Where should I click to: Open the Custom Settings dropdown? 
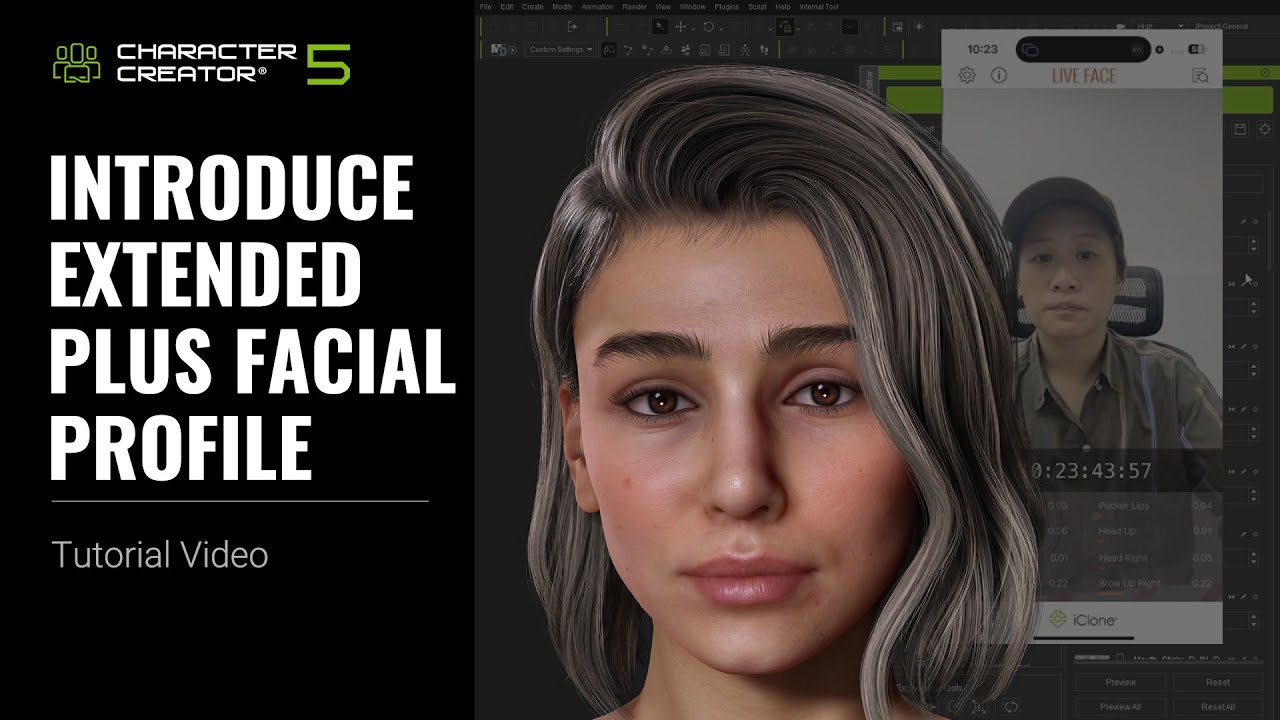pos(560,49)
